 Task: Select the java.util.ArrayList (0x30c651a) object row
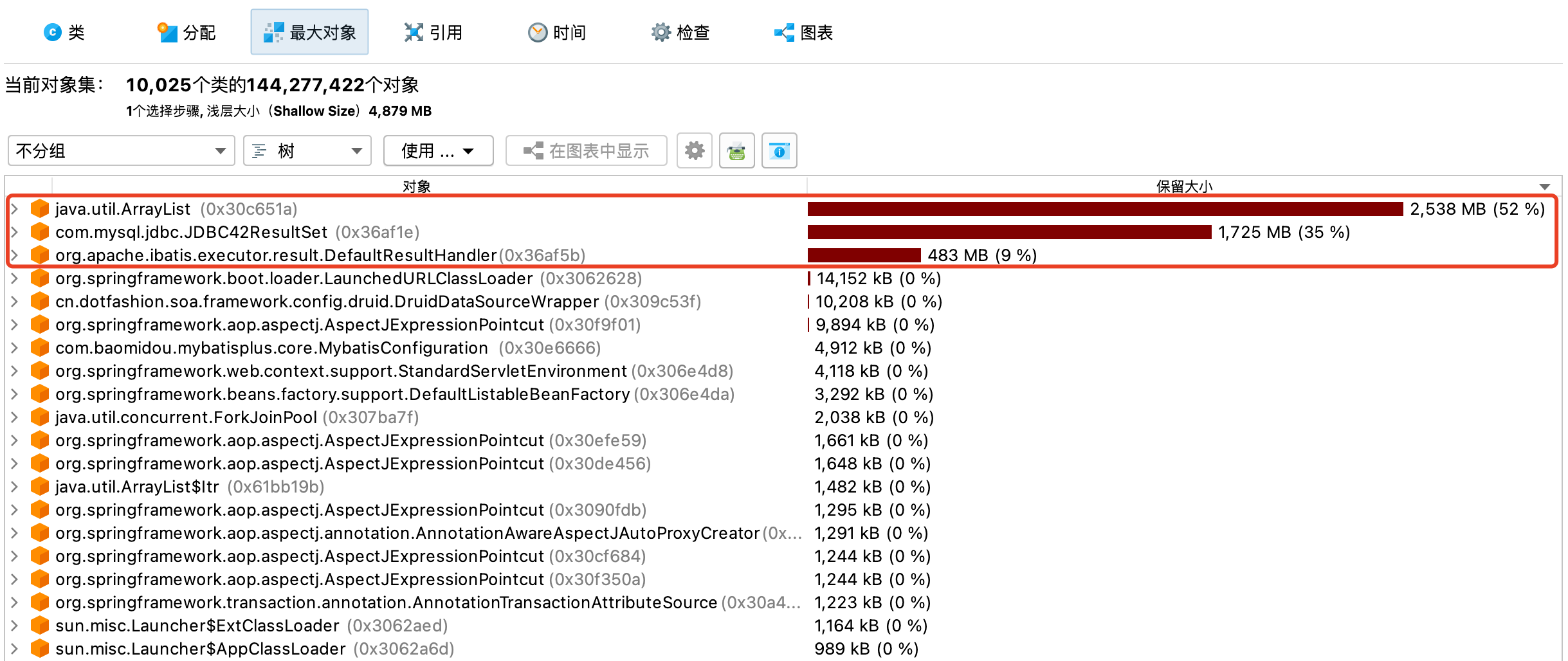tap(783, 208)
